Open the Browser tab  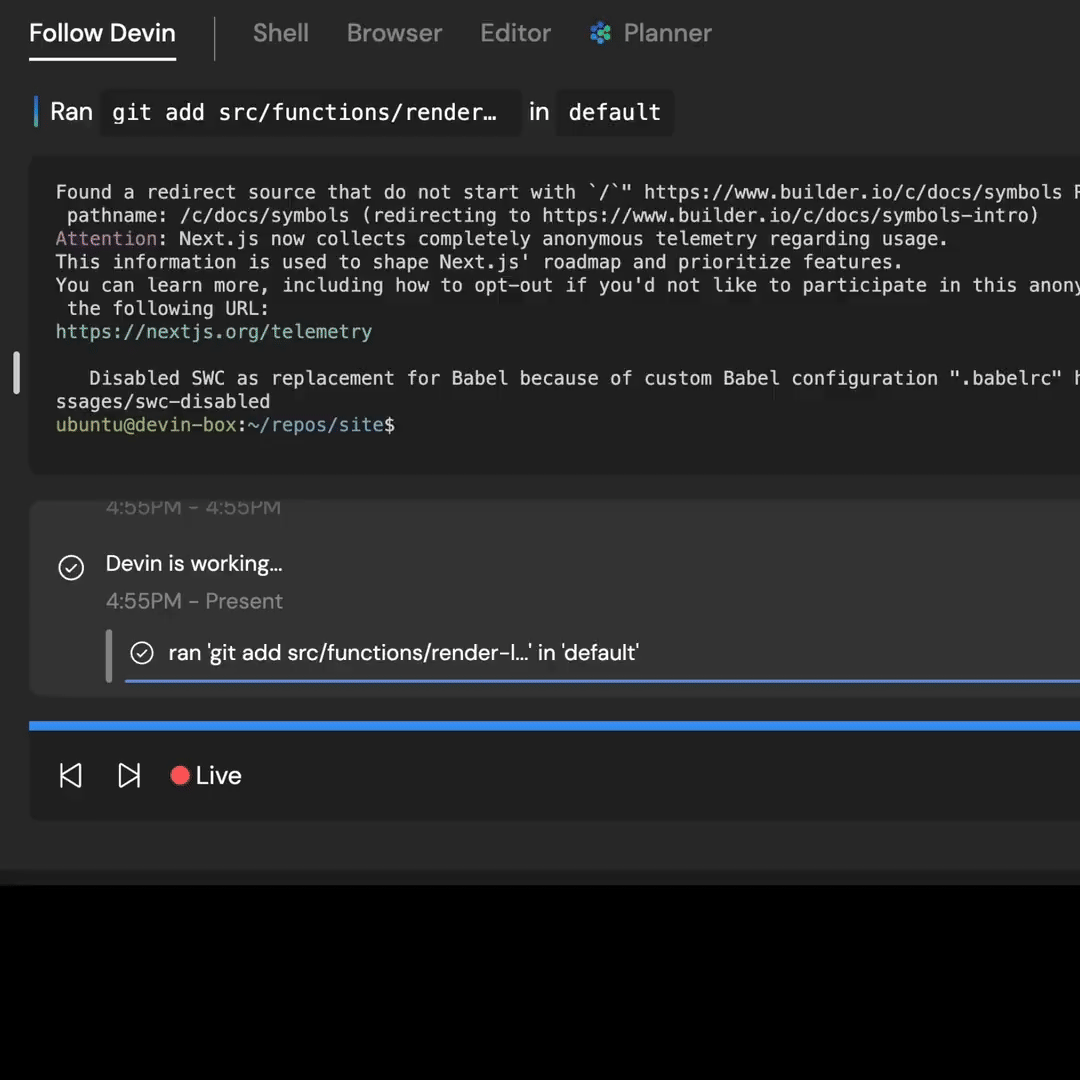pyautogui.click(x=394, y=33)
